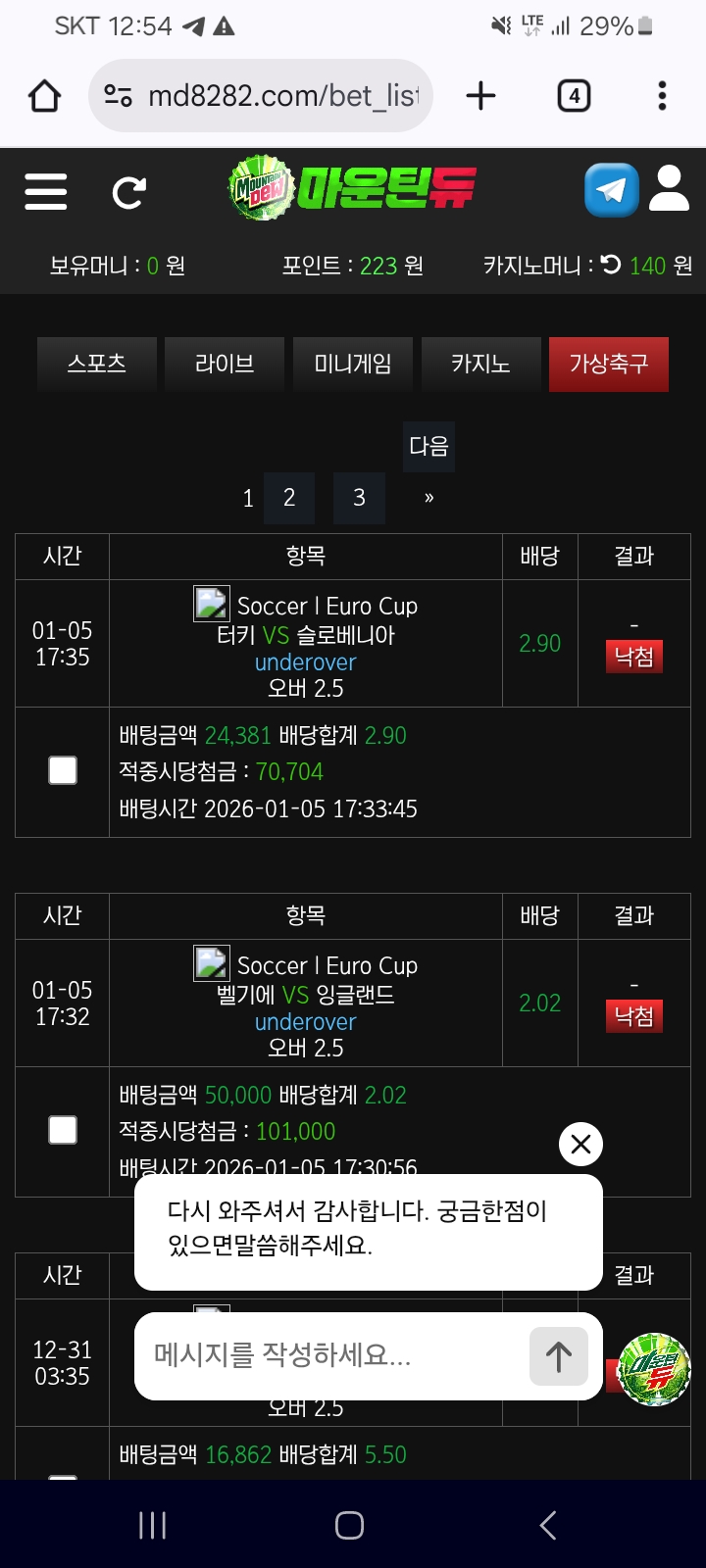Click the 다음 button
The height and width of the screenshot is (1568, 706).
429,447
